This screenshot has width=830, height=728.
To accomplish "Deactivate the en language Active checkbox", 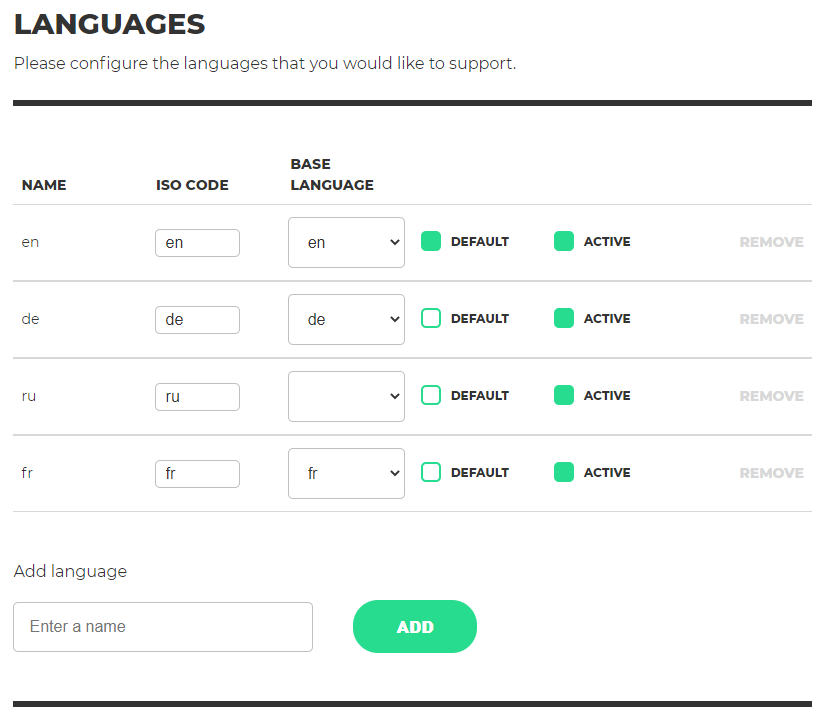I will tap(564, 241).
